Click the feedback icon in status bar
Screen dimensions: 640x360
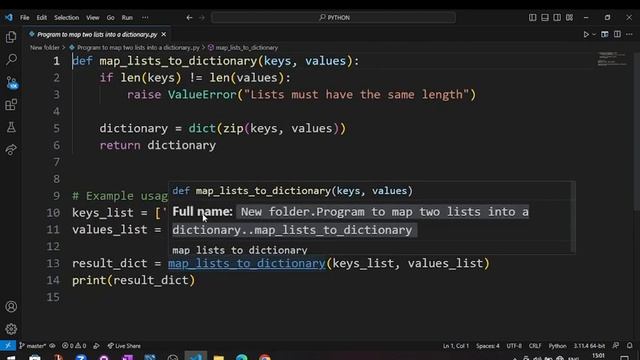pyautogui.click(x=616, y=346)
